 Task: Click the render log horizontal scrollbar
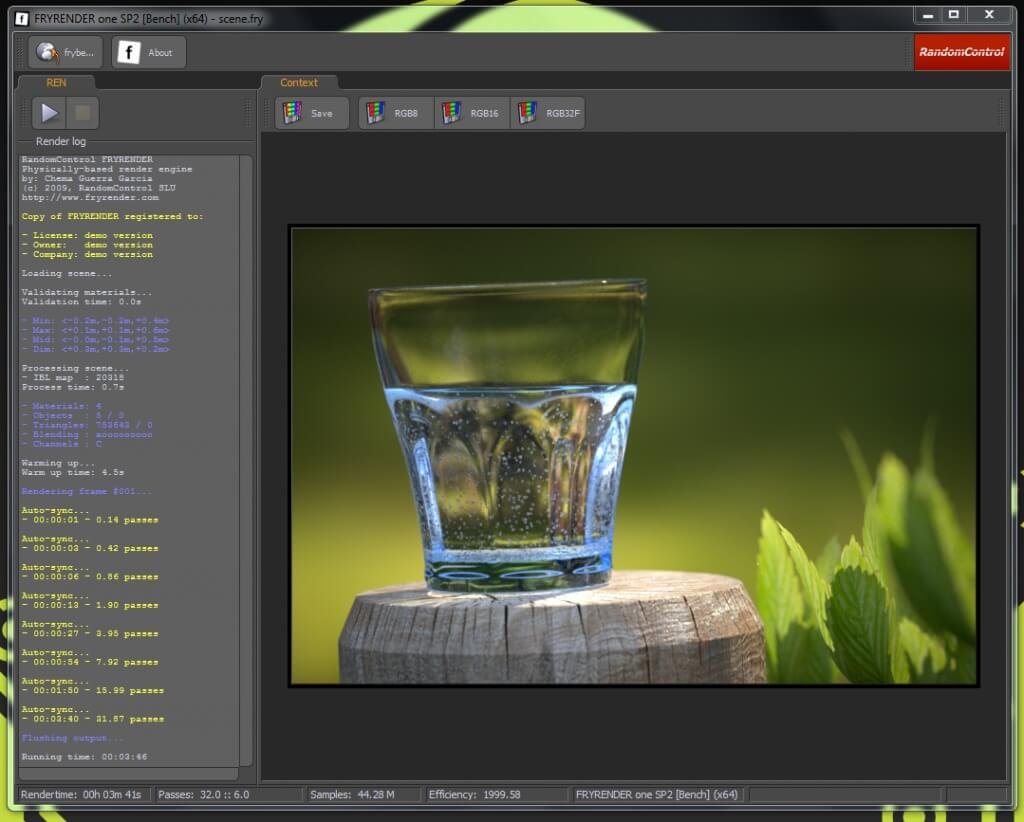tap(129, 774)
